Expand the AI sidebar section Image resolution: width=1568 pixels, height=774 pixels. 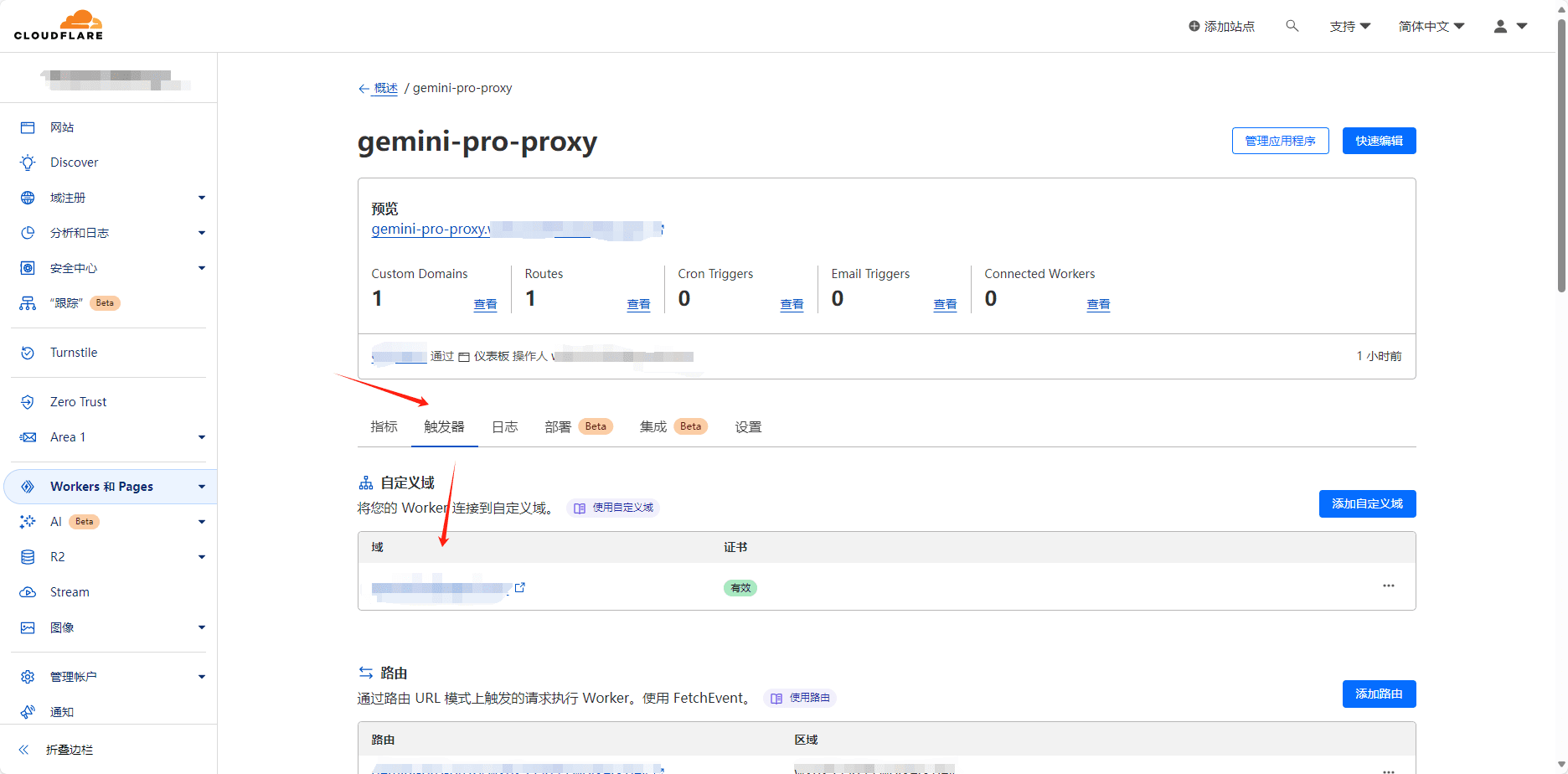pyautogui.click(x=202, y=522)
